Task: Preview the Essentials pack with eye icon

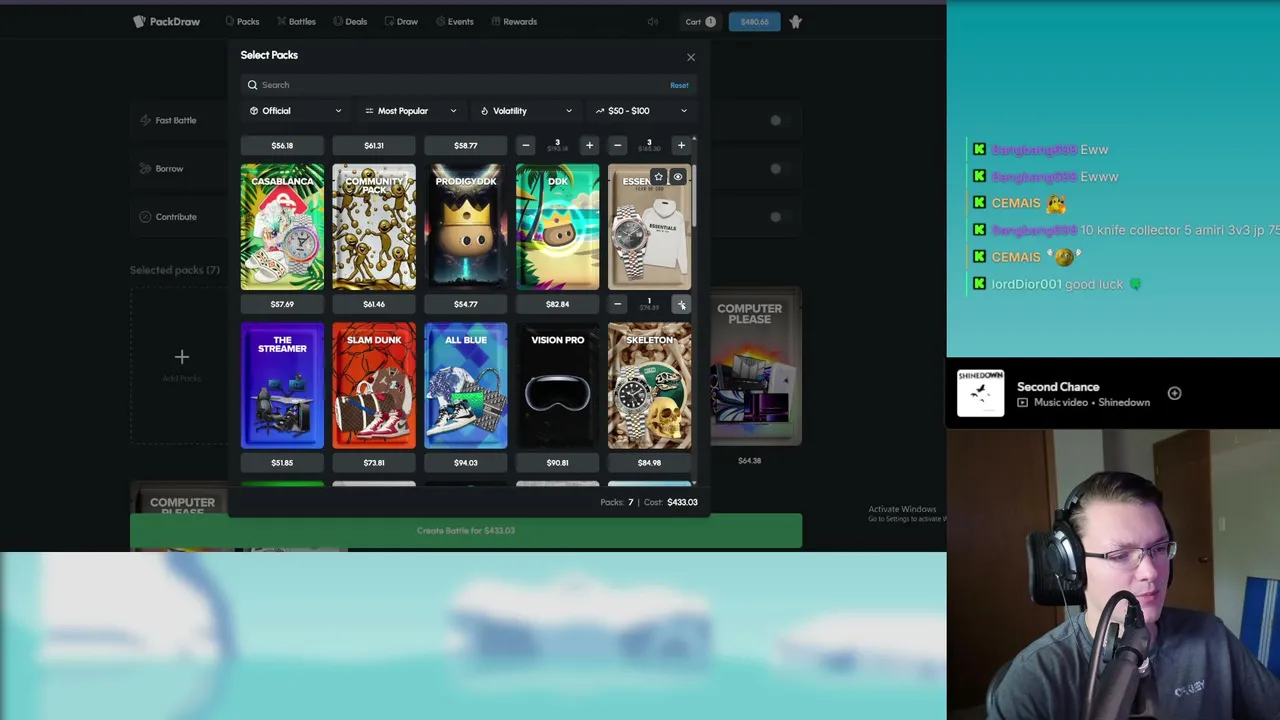Action: point(678,177)
